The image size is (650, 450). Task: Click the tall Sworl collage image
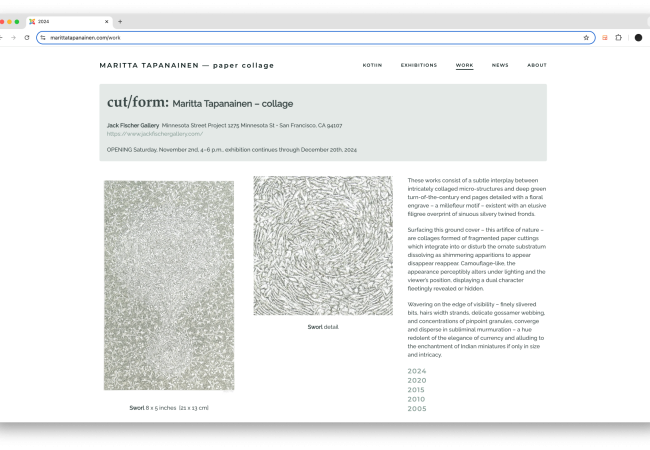pos(169,285)
